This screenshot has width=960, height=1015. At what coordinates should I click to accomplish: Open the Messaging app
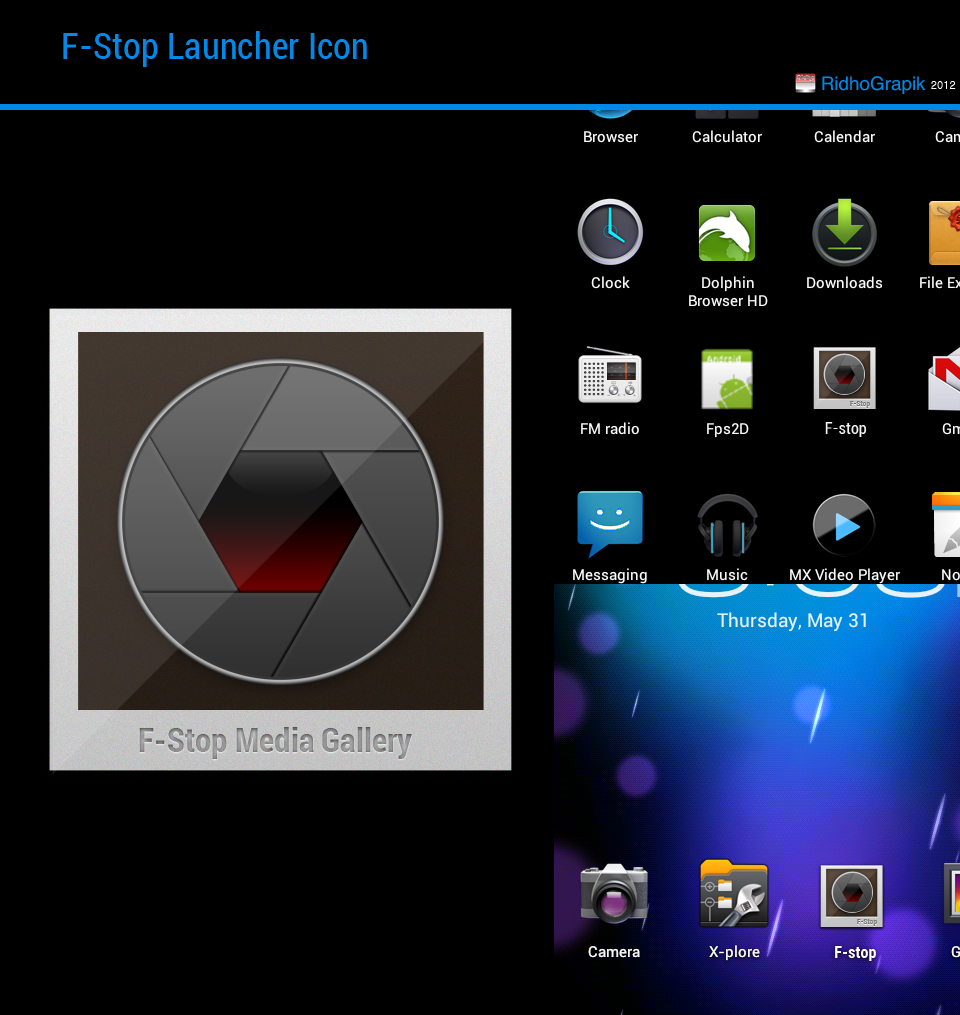pyautogui.click(x=610, y=524)
